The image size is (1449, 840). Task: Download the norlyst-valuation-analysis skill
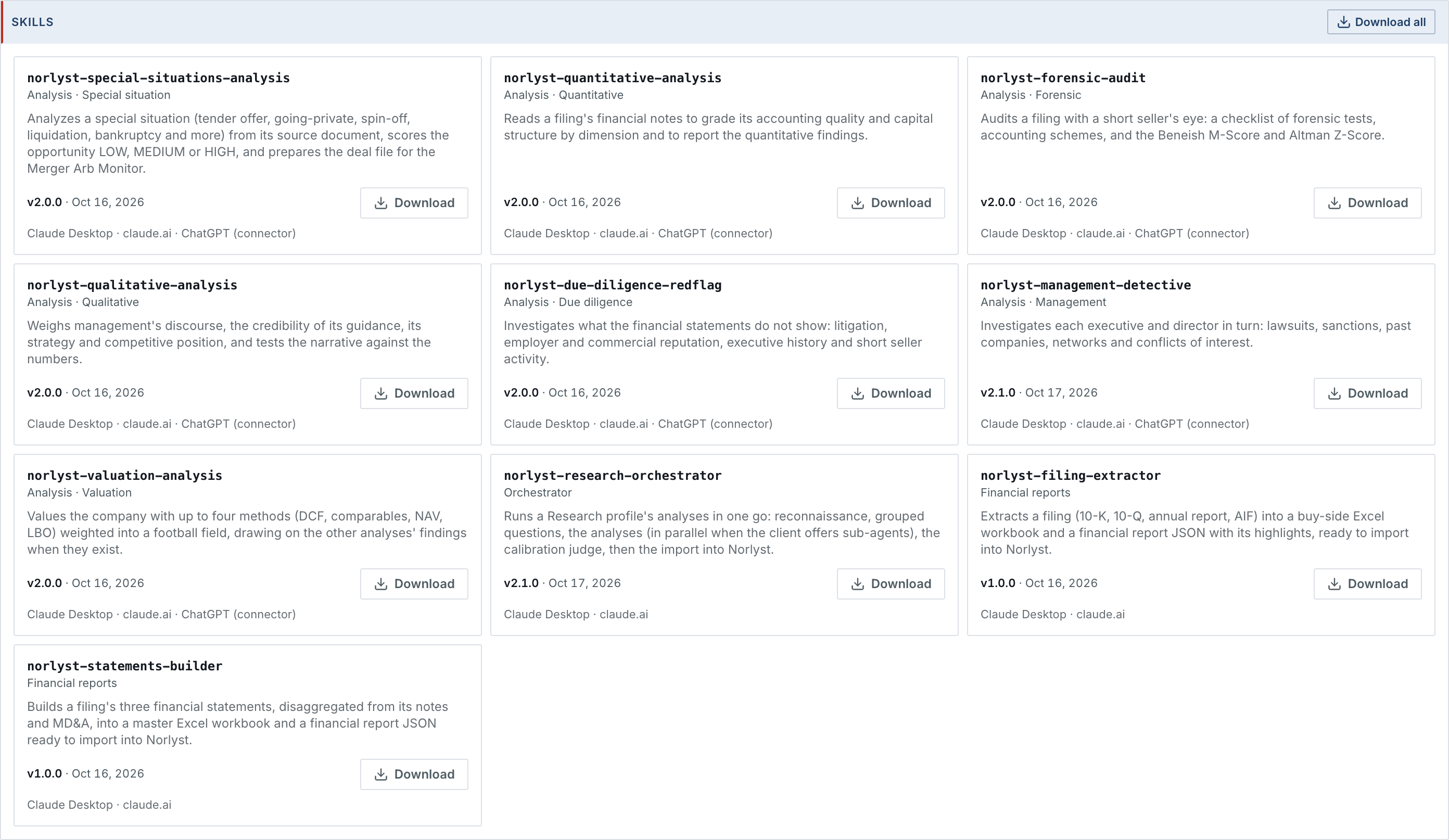coord(414,583)
